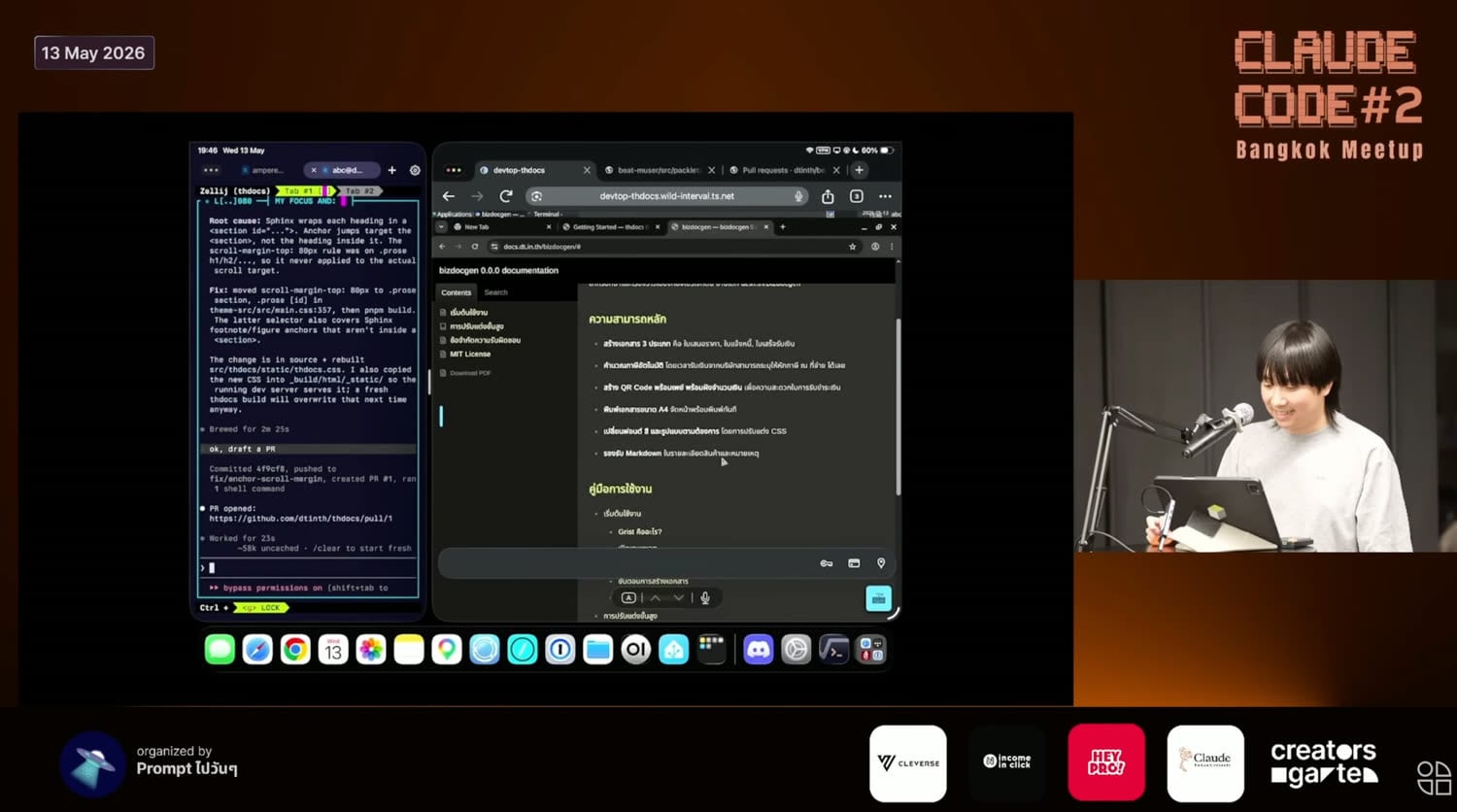The height and width of the screenshot is (812, 1457).
Task: Switch to Zellij Tab #2
Action: 359,191
